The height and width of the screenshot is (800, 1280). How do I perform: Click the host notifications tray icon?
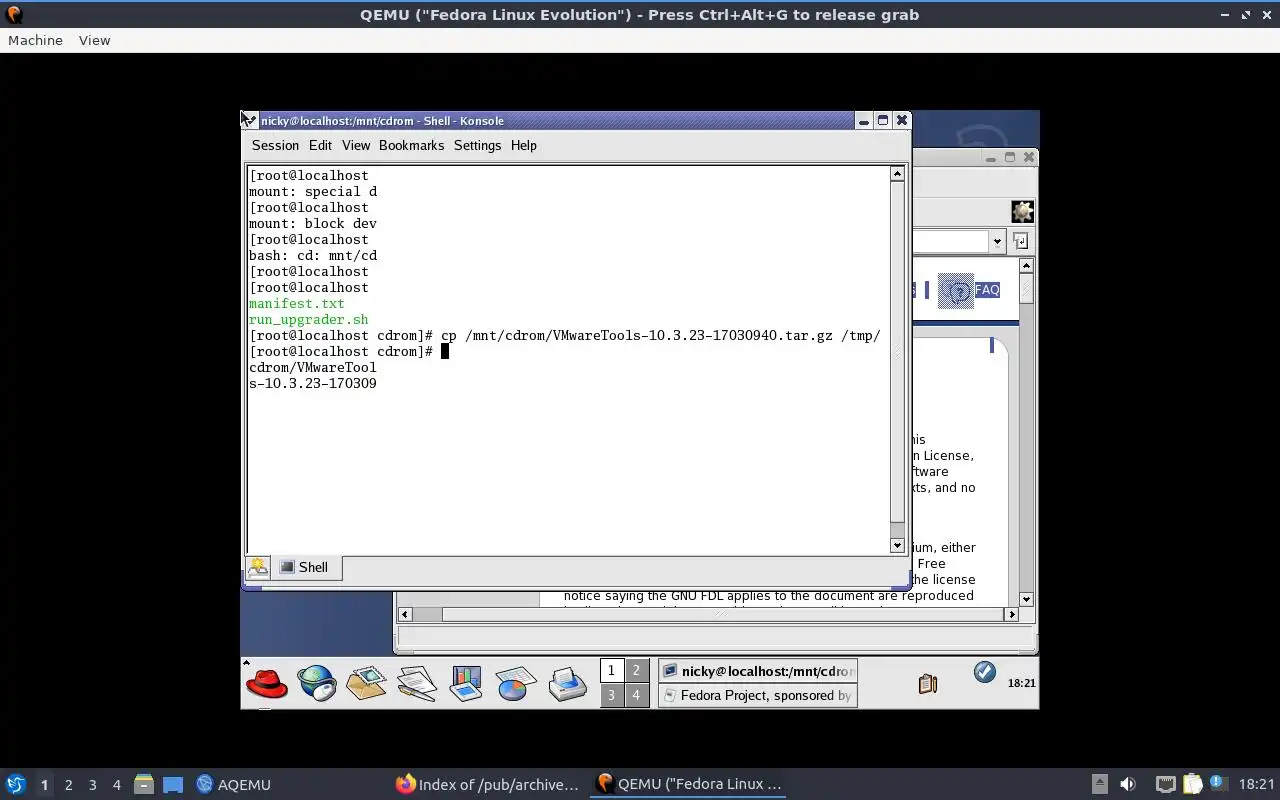click(x=1217, y=782)
